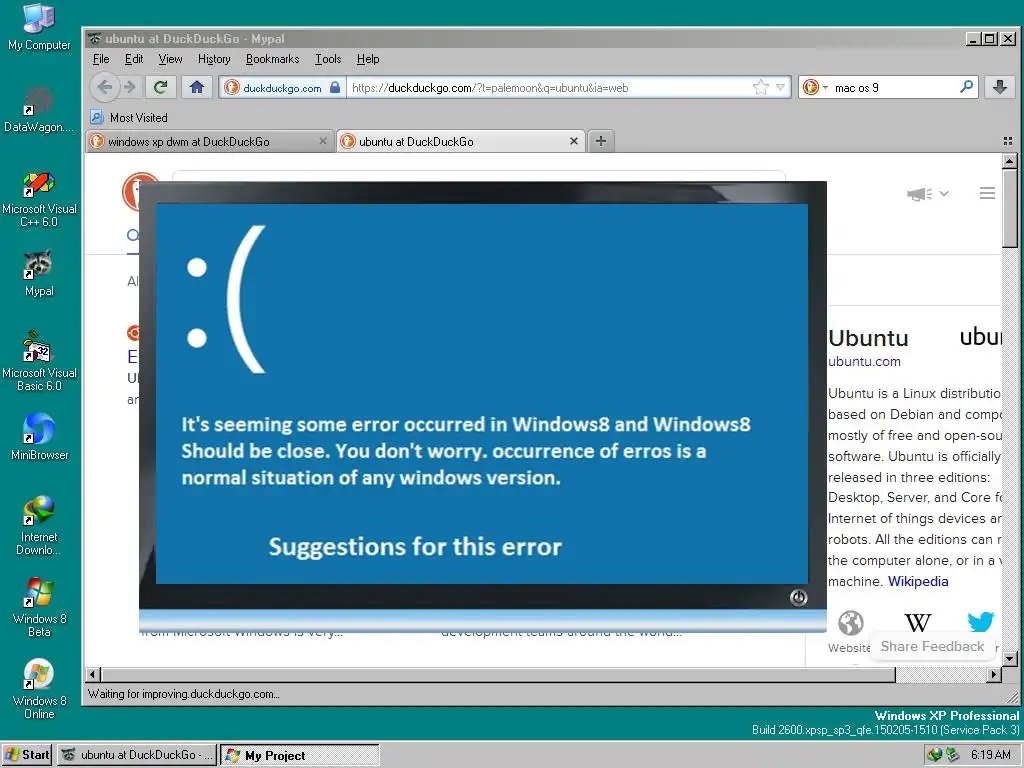Switch to ubuntu at DuckDuckGo taskbar button

136,755
